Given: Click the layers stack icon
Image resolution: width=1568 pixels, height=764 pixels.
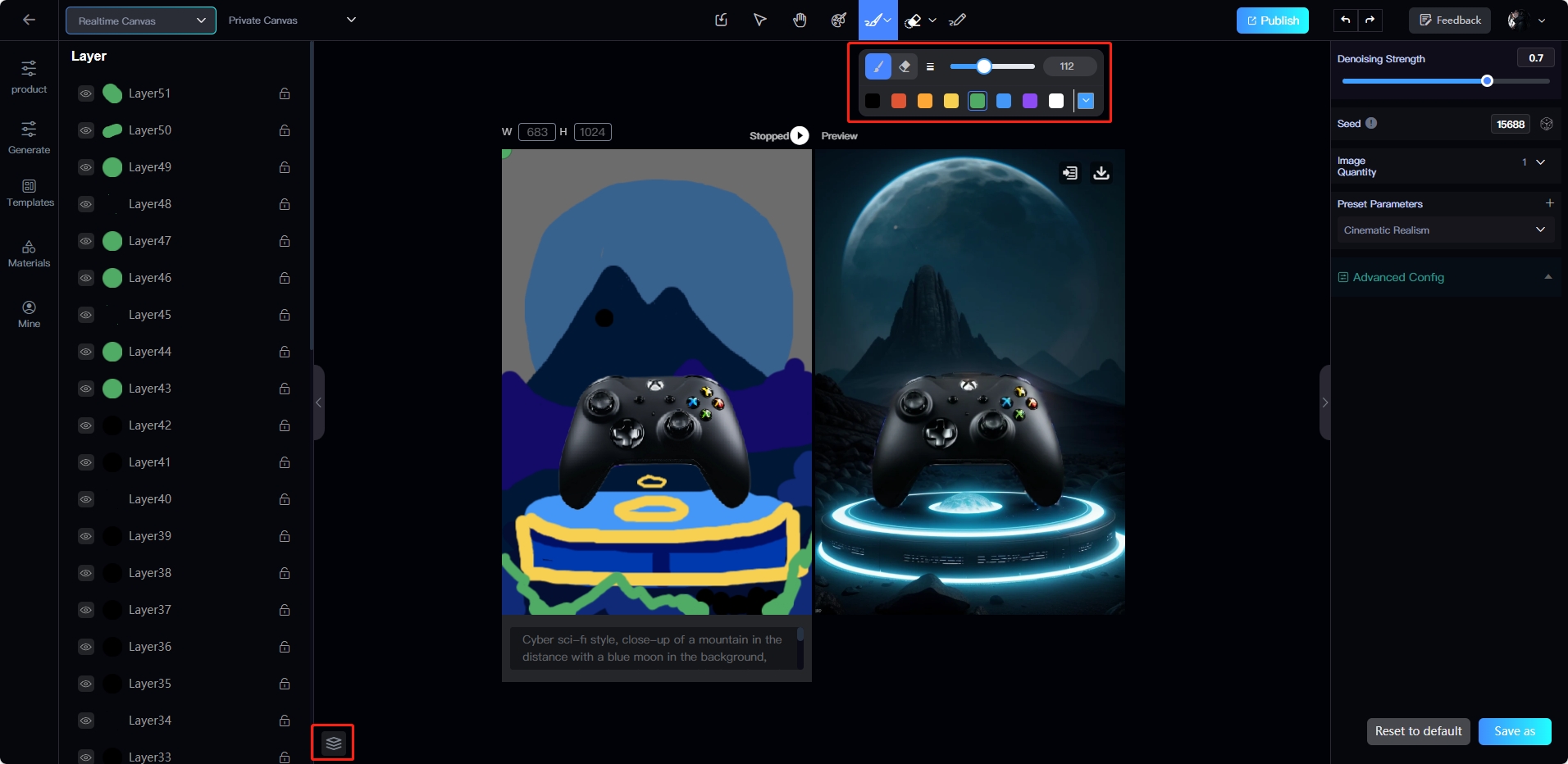Looking at the screenshot, I should point(333,743).
